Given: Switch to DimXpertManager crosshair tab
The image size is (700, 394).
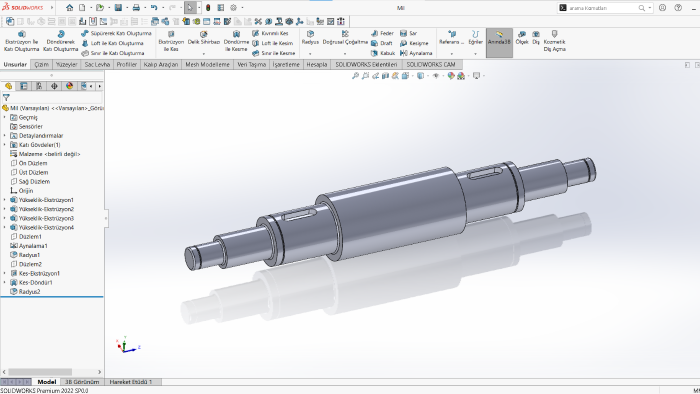Looking at the screenshot, I should (x=54, y=86).
